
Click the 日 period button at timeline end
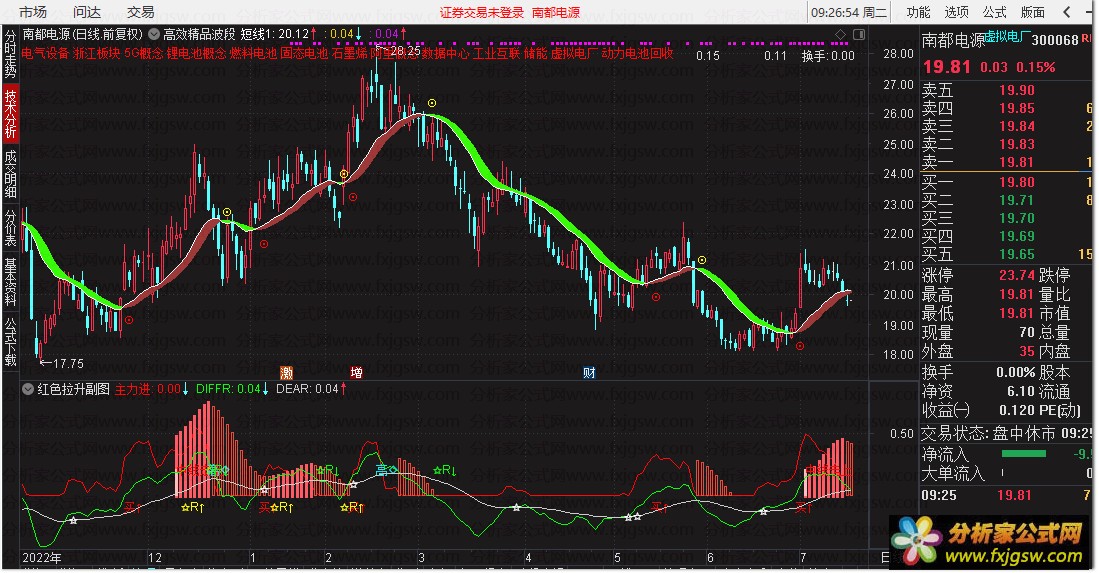pos(885,558)
